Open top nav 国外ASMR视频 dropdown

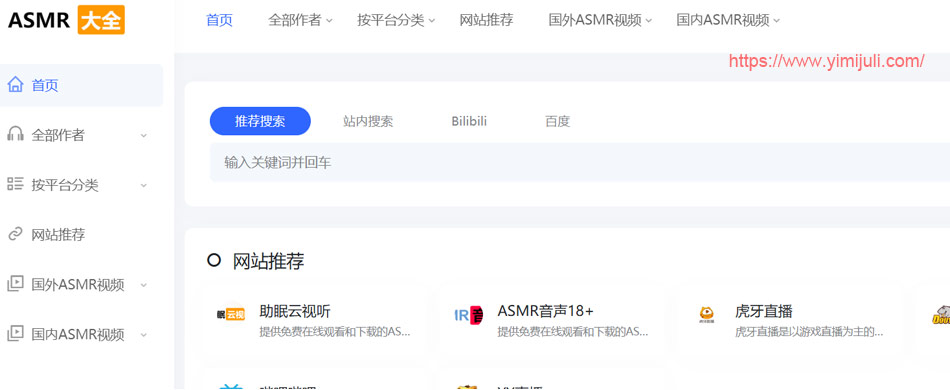[600, 20]
